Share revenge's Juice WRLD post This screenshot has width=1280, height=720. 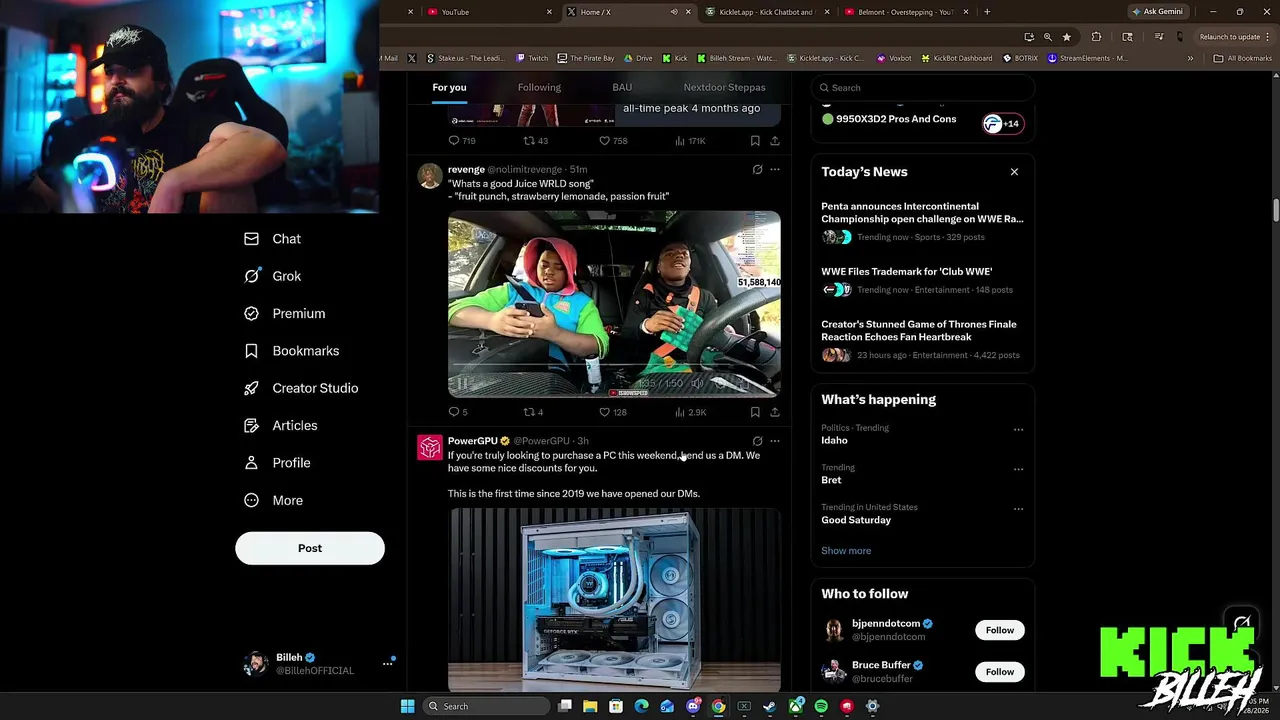pos(774,412)
